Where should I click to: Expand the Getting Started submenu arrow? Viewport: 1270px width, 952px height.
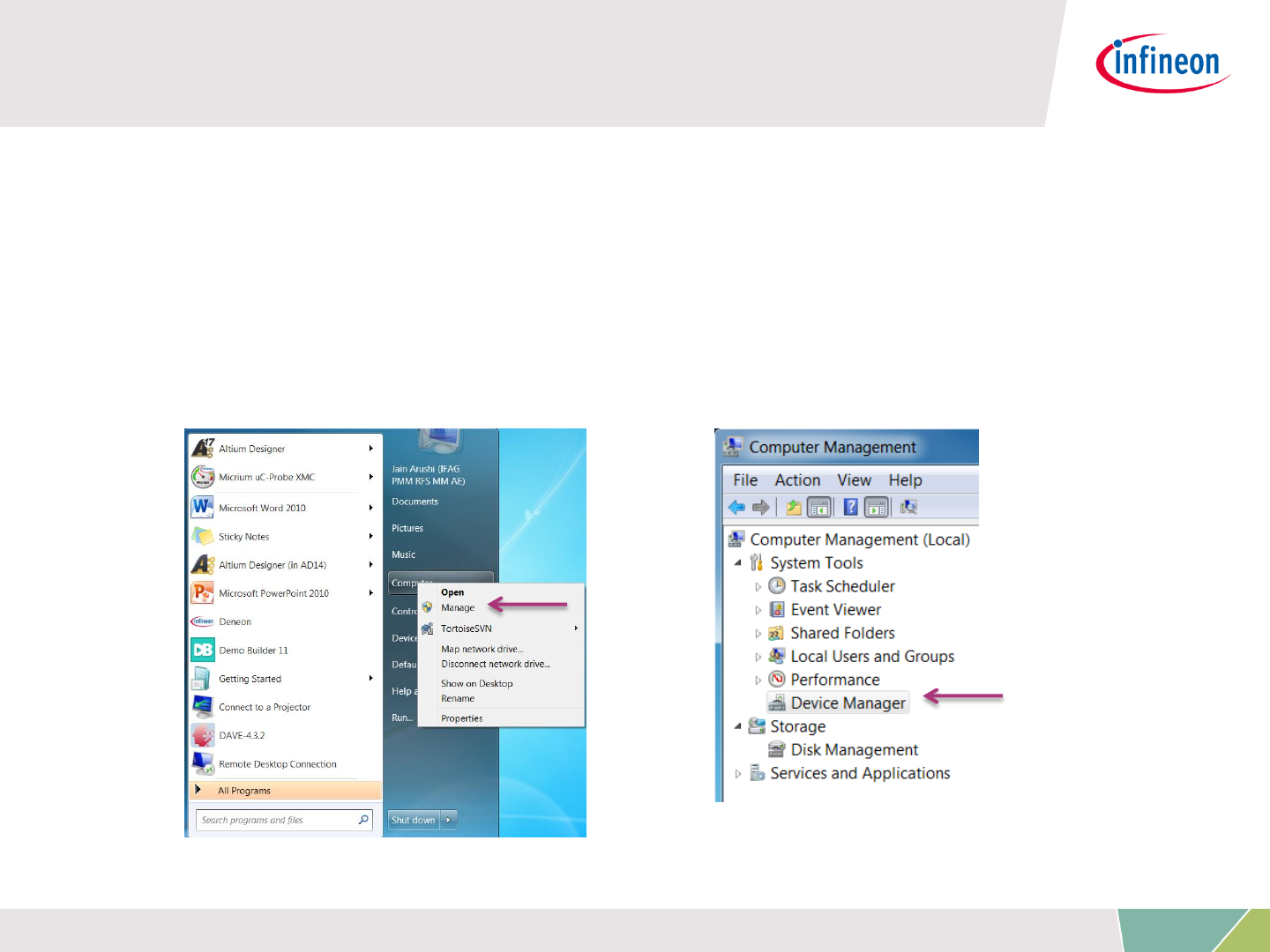(371, 679)
